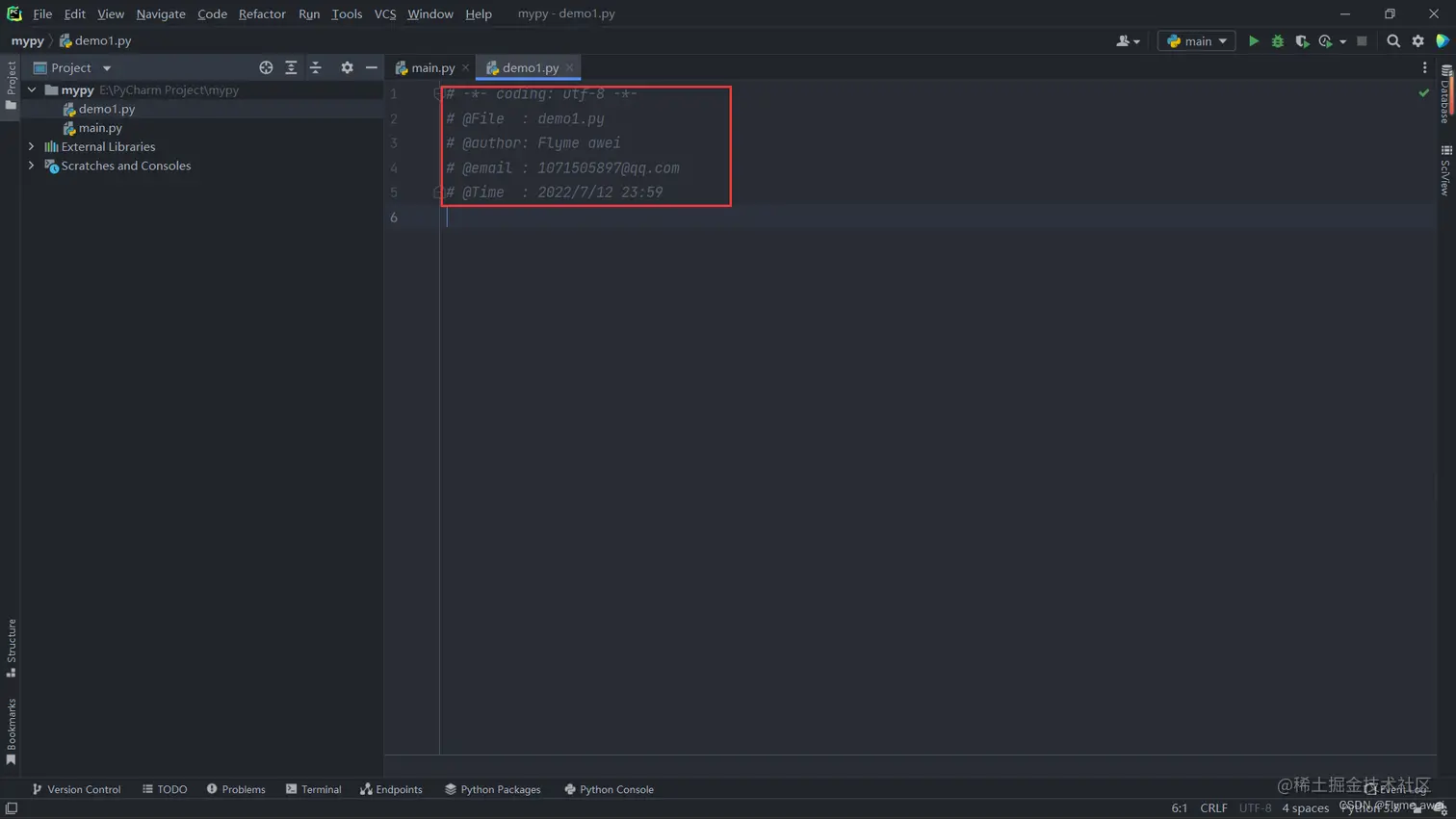Open the Navigate menu
Screen dimensions: 1456x819
(x=161, y=13)
